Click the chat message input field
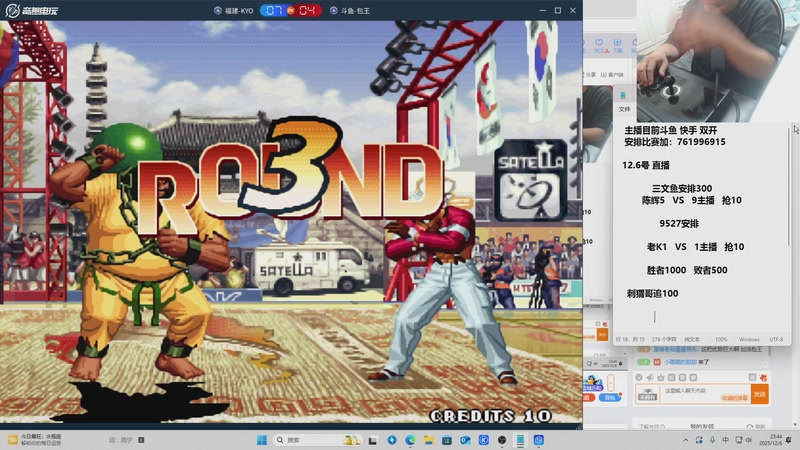Image resolution: width=800 pixels, height=450 pixels. coord(704,394)
